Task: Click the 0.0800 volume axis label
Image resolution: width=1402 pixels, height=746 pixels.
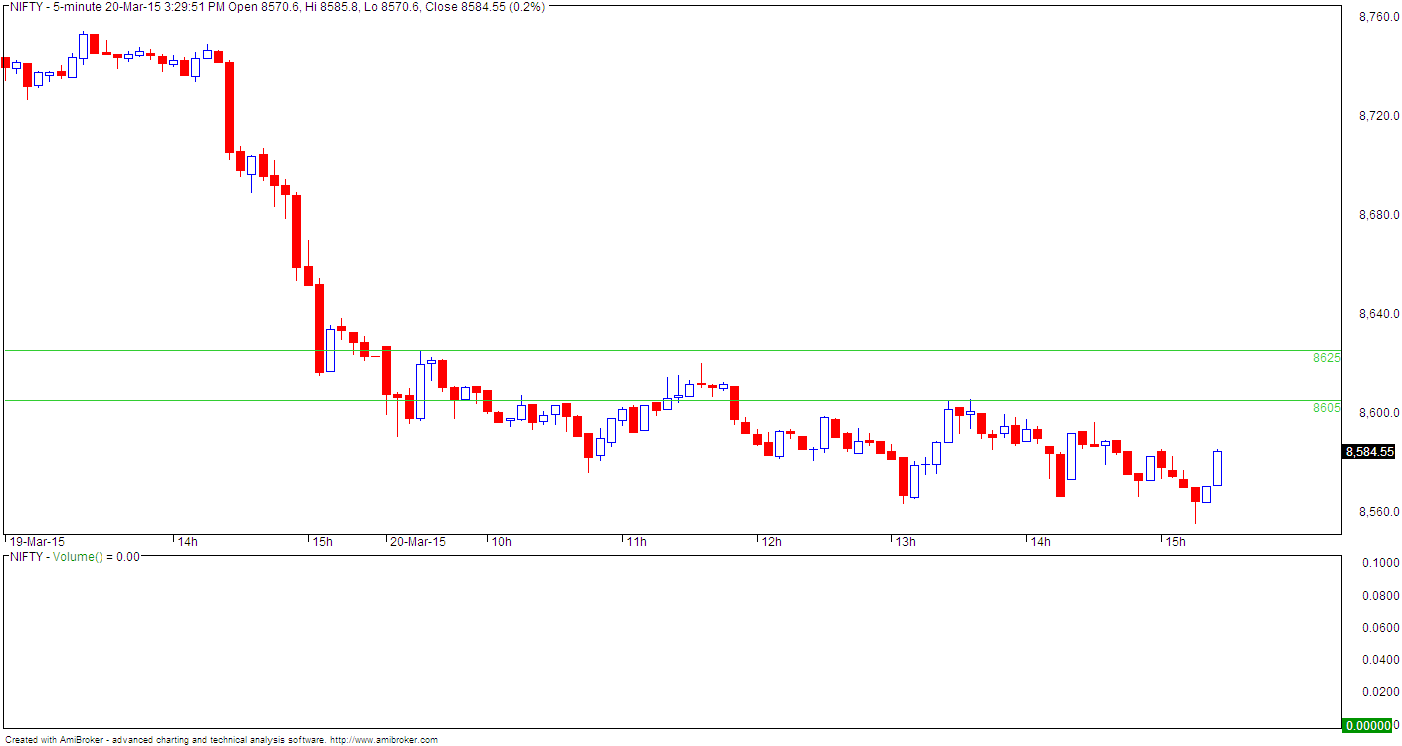Action: point(1382,596)
